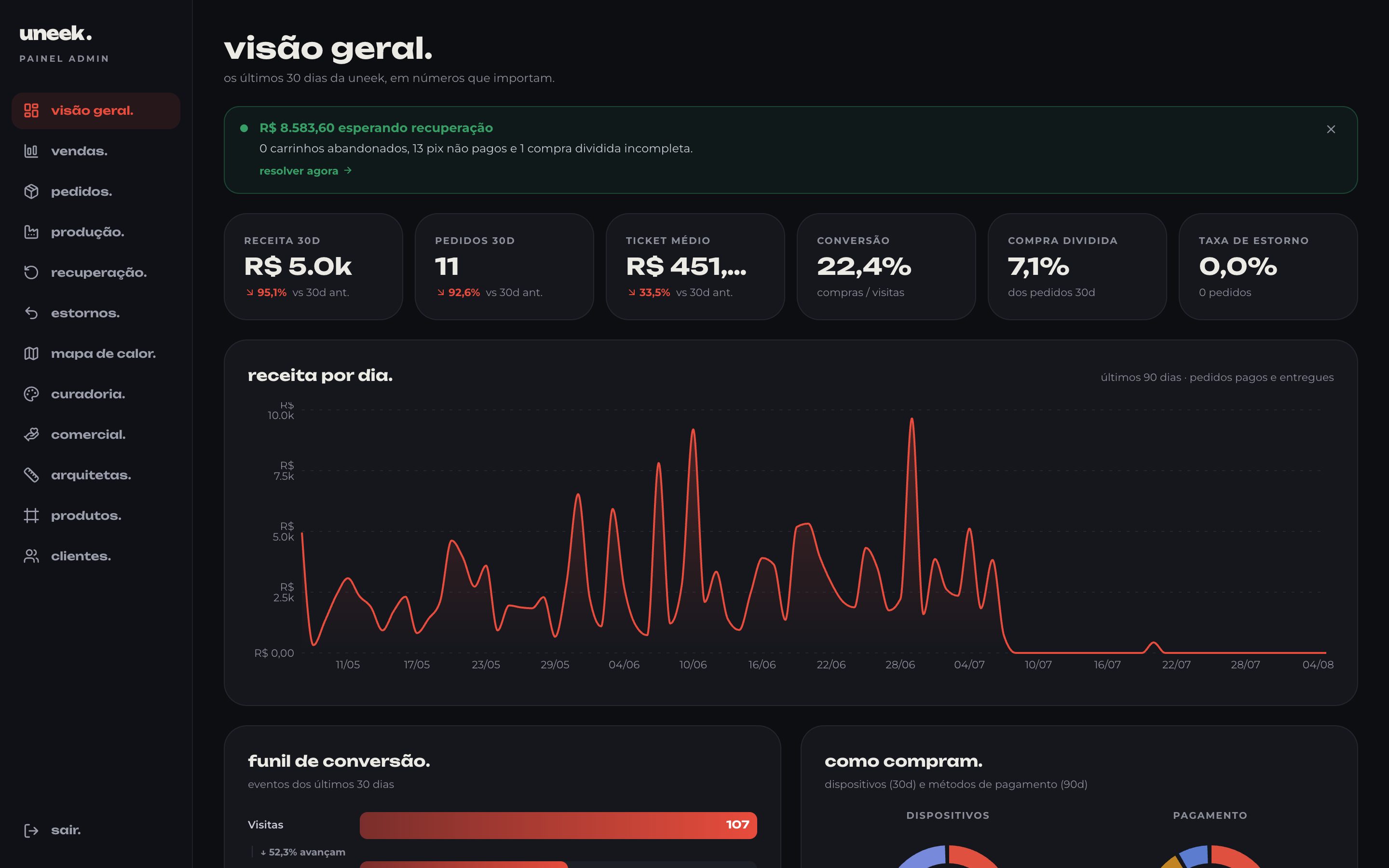Click the funil de conversão. heading
The height and width of the screenshot is (868, 1389).
pyautogui.click(x=339, y=761)
